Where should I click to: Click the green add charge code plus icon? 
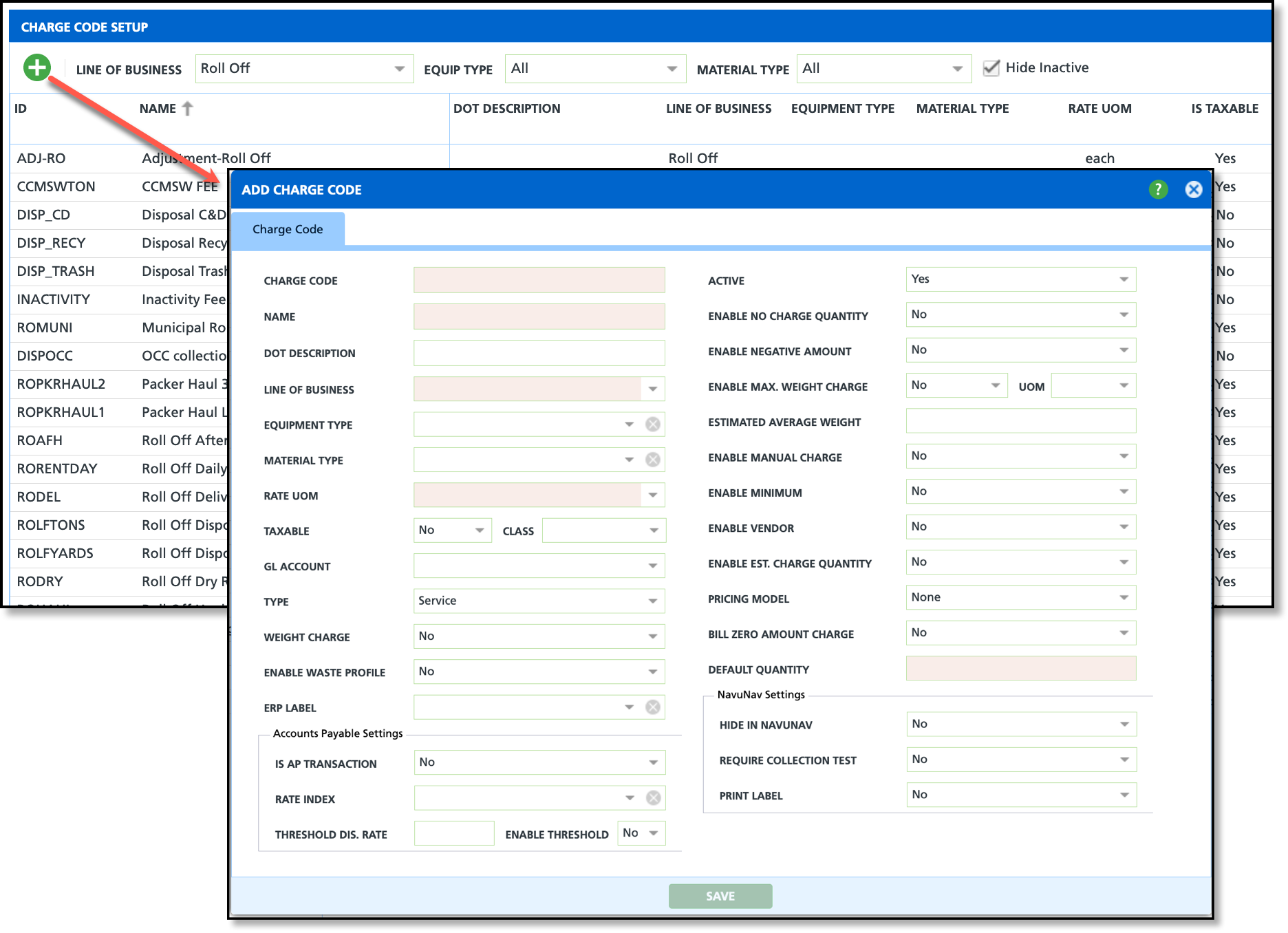click(x=37, y=67)
